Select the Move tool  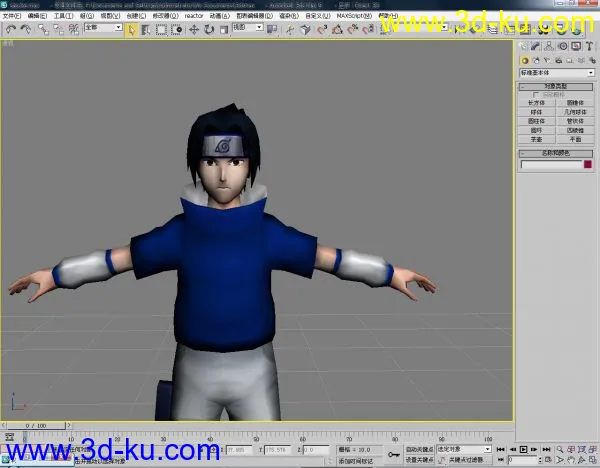194,29
